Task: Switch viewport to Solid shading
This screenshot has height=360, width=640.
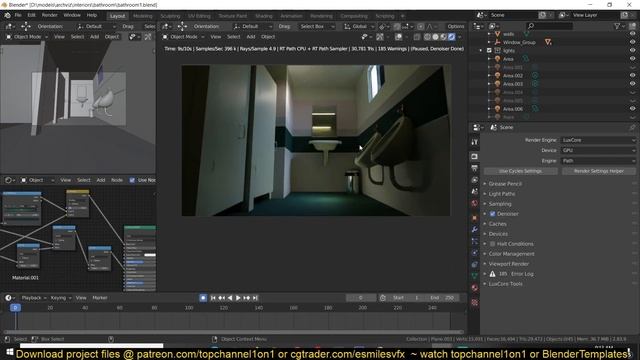Action: 435,37
